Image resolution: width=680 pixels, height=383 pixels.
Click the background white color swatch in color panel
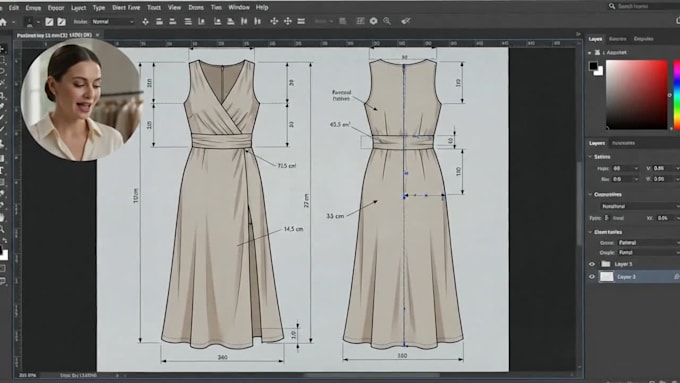599,72
